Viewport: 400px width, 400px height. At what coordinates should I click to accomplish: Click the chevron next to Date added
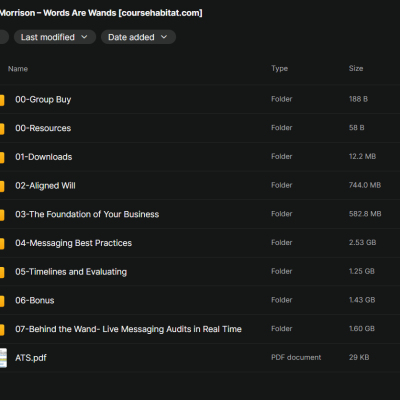[164, 37]
